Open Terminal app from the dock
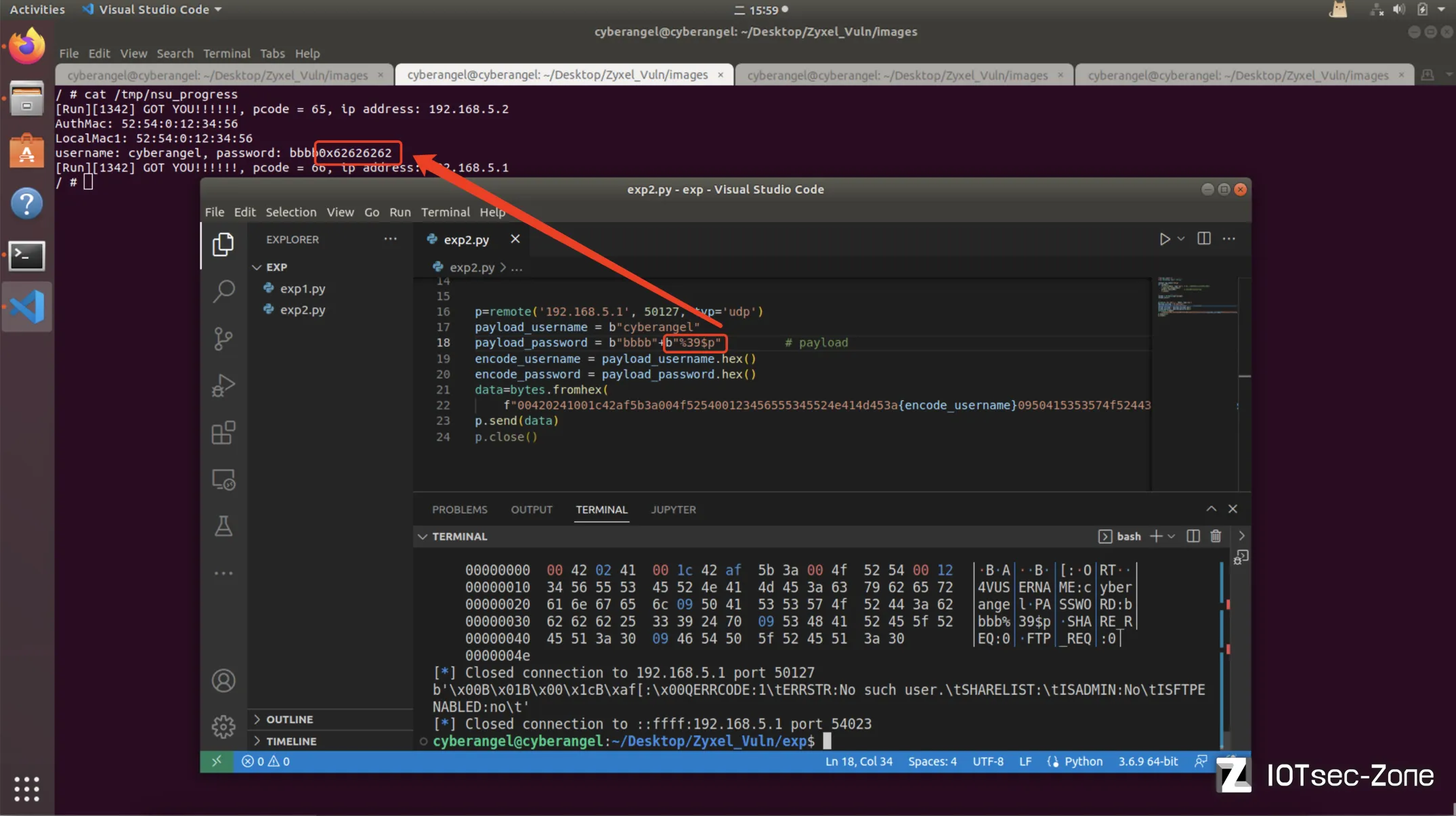This screenshot has width=1456, height=816. (26, 256)
